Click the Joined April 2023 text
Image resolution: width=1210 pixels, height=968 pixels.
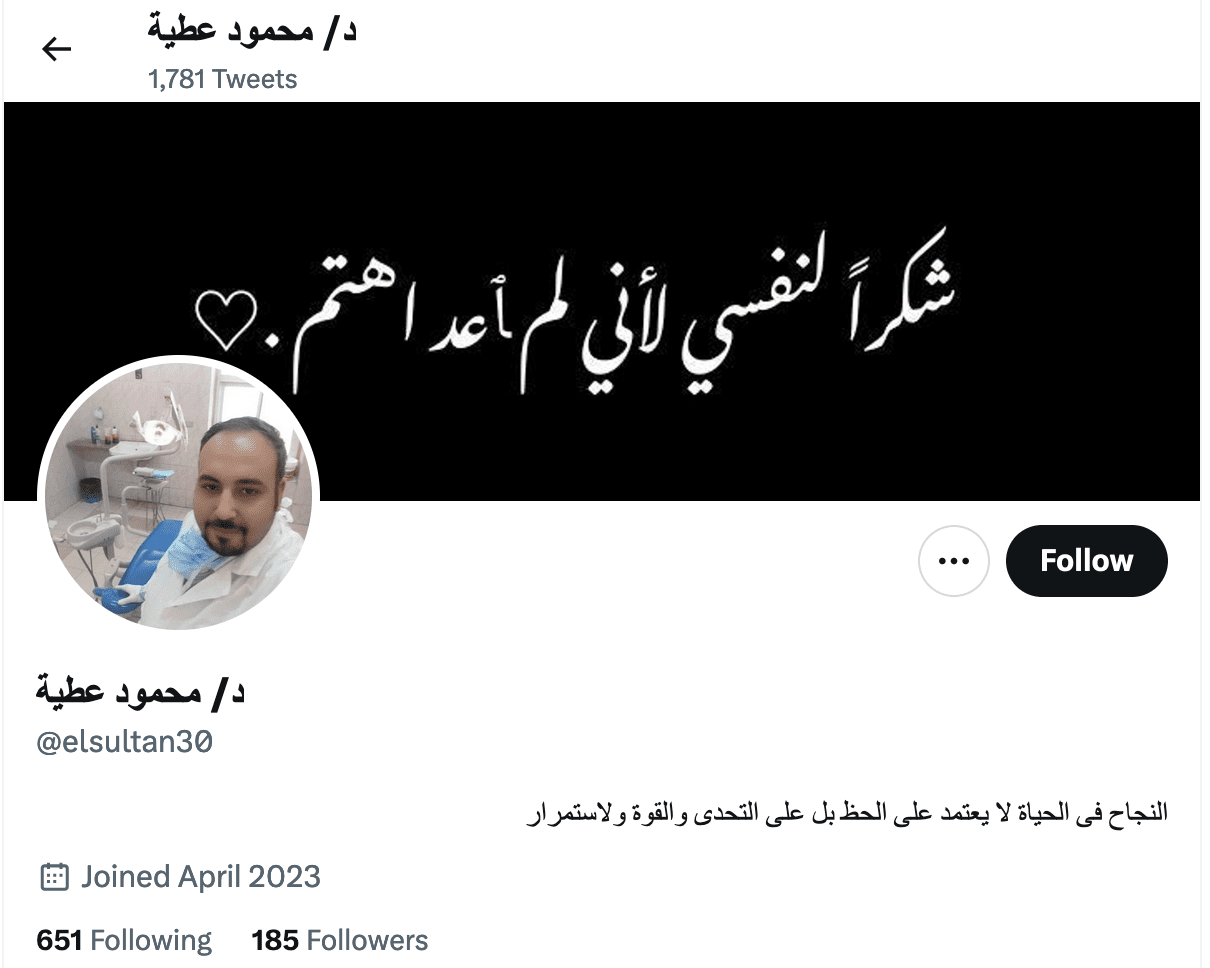[201, 877]
